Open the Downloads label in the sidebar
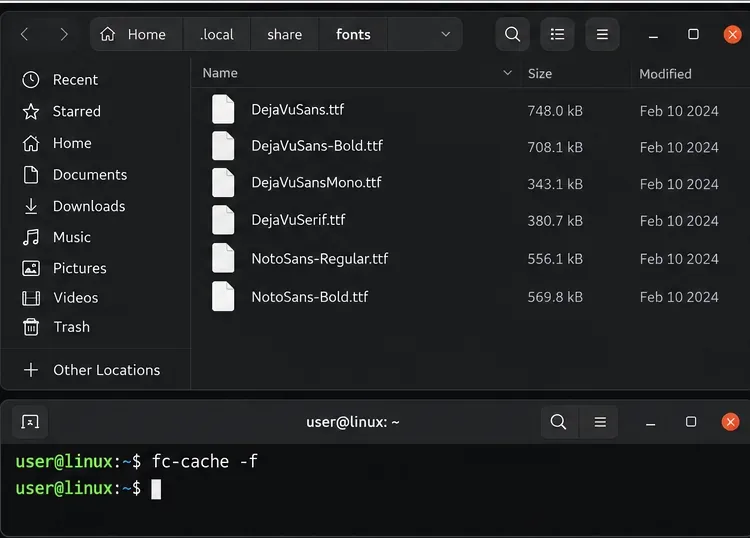The width and height of the screenshot is (750, 538). coord(89,206)
